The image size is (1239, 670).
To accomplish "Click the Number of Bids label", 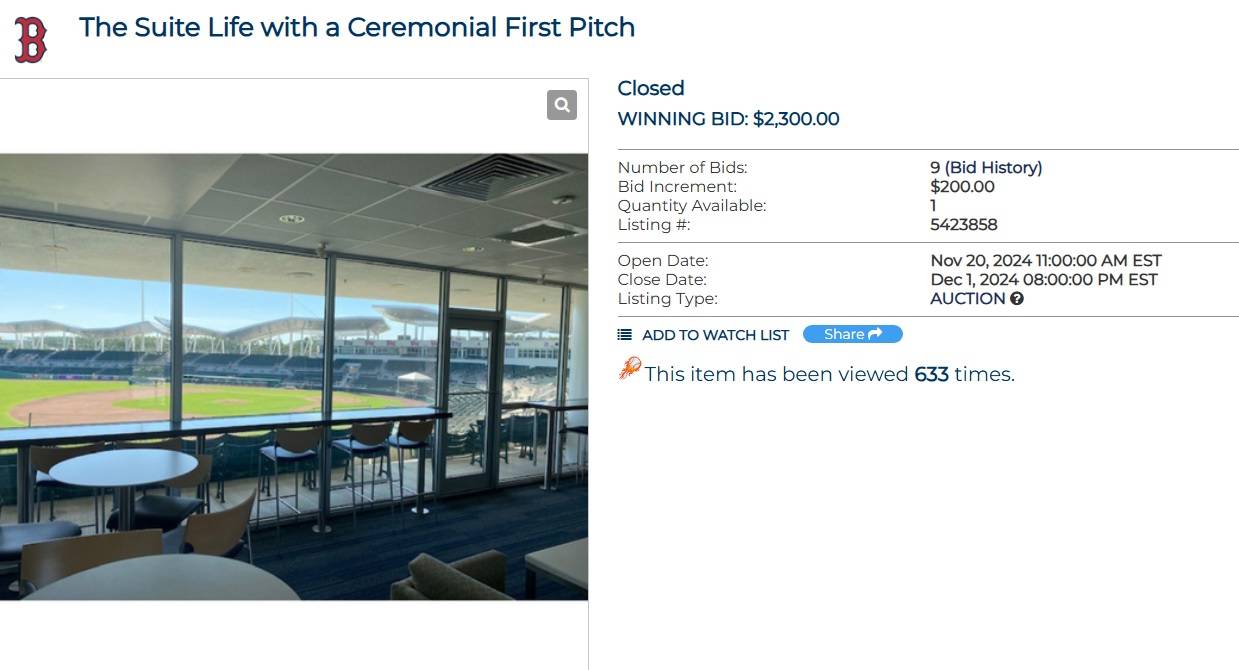I will point(682,167).
